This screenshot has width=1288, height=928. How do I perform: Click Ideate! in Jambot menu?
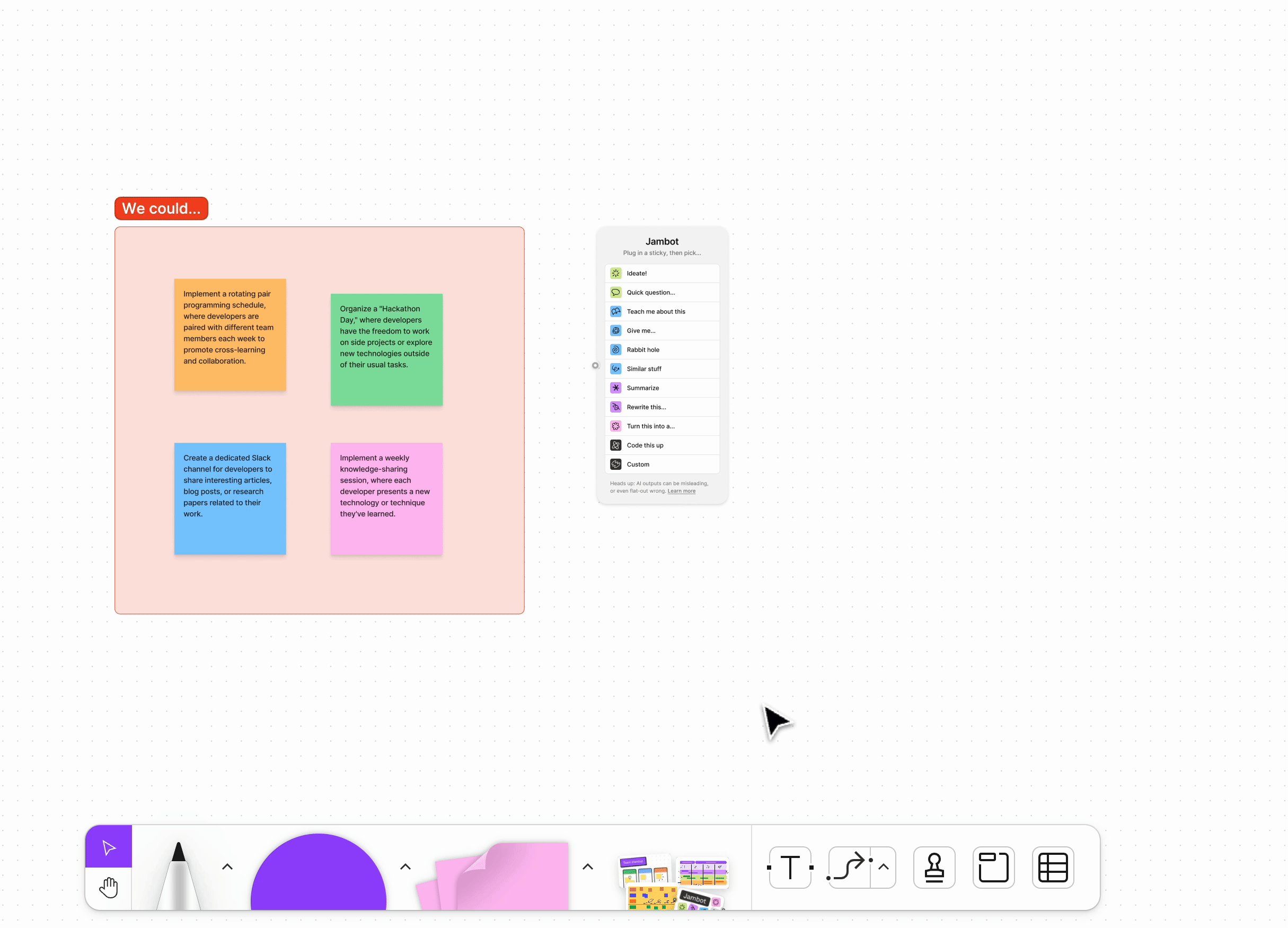tap(662, 273)
